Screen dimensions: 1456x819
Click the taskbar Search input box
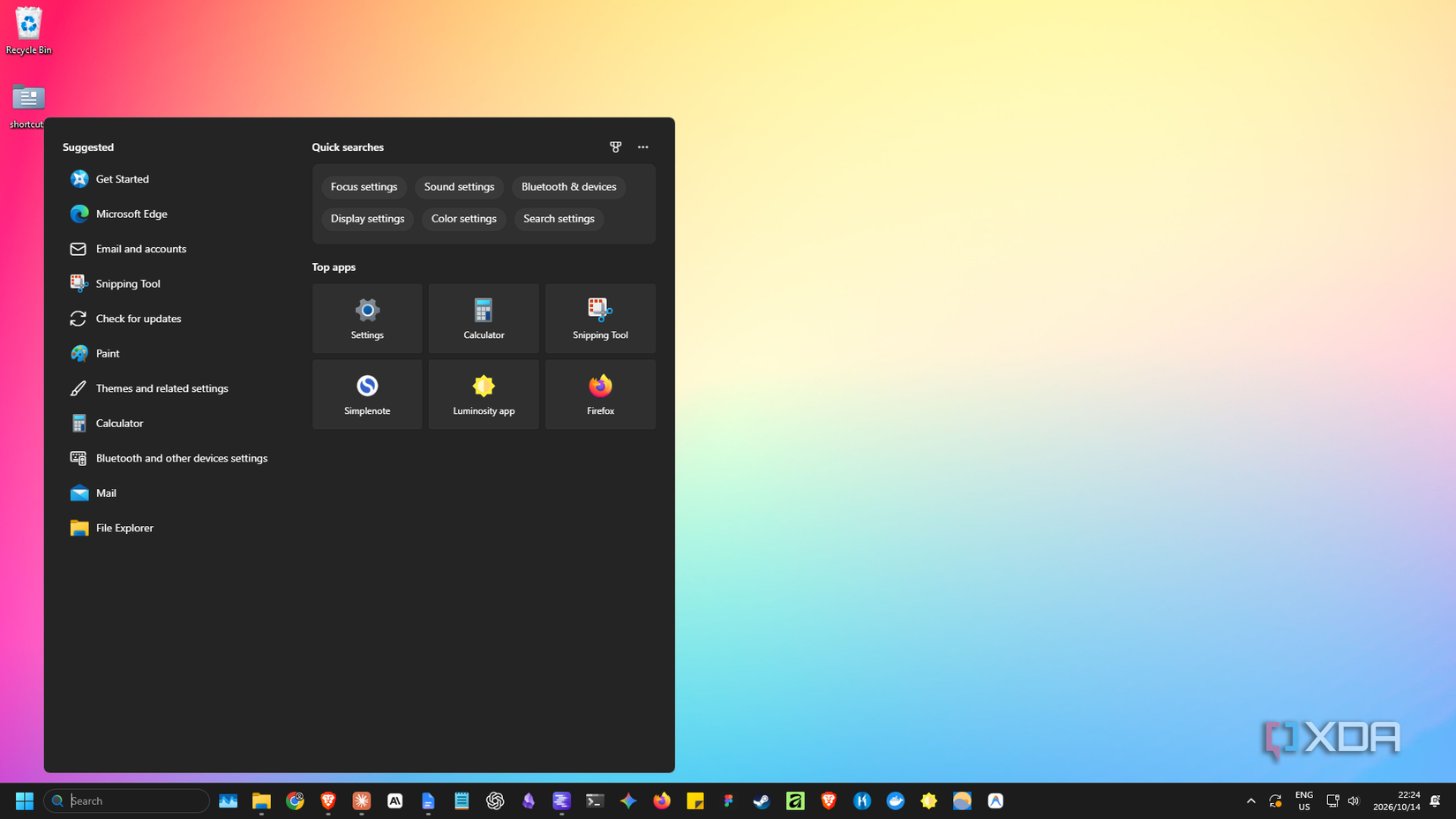126,800
